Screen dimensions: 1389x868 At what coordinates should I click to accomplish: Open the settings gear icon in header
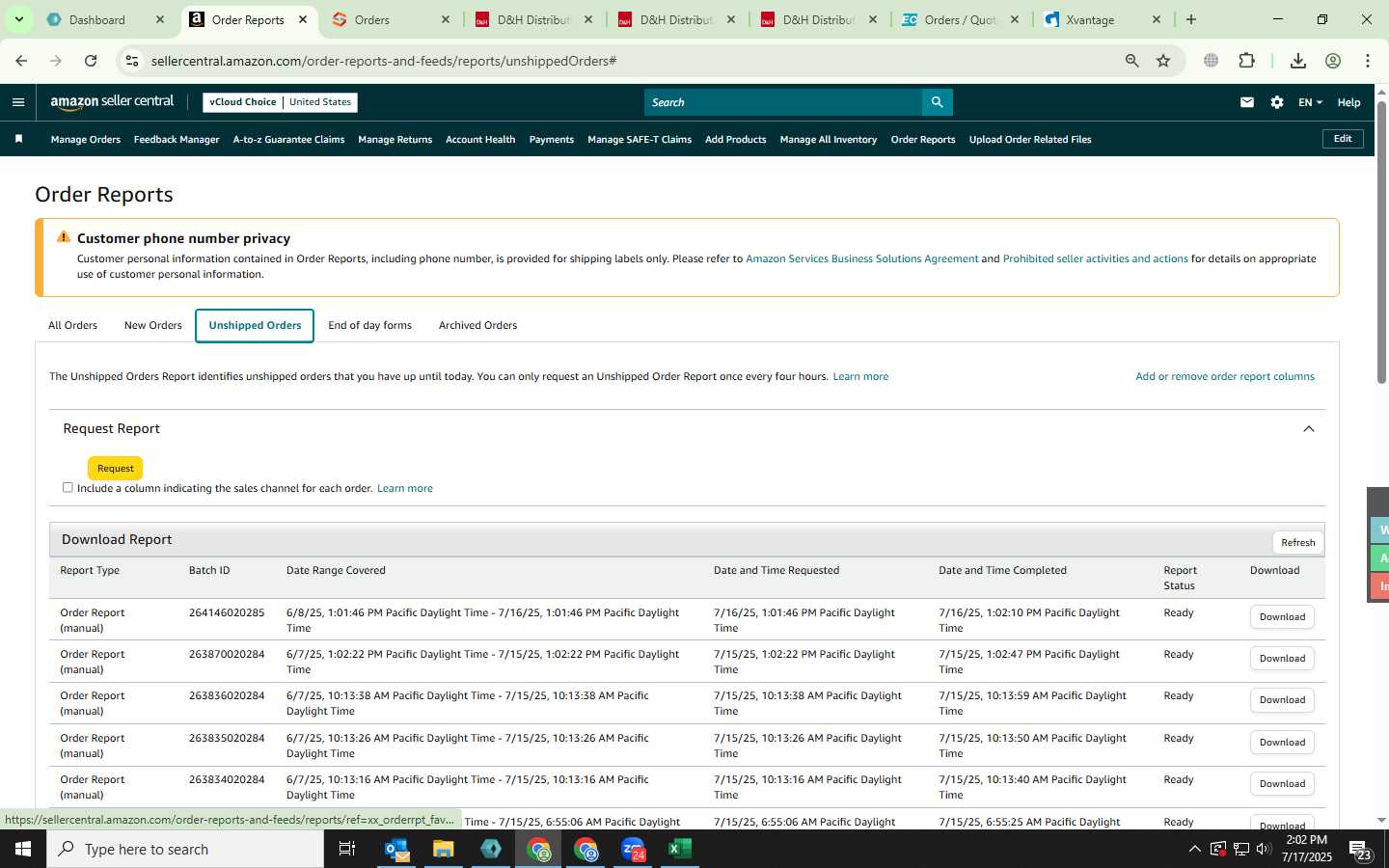(1277, 102)
